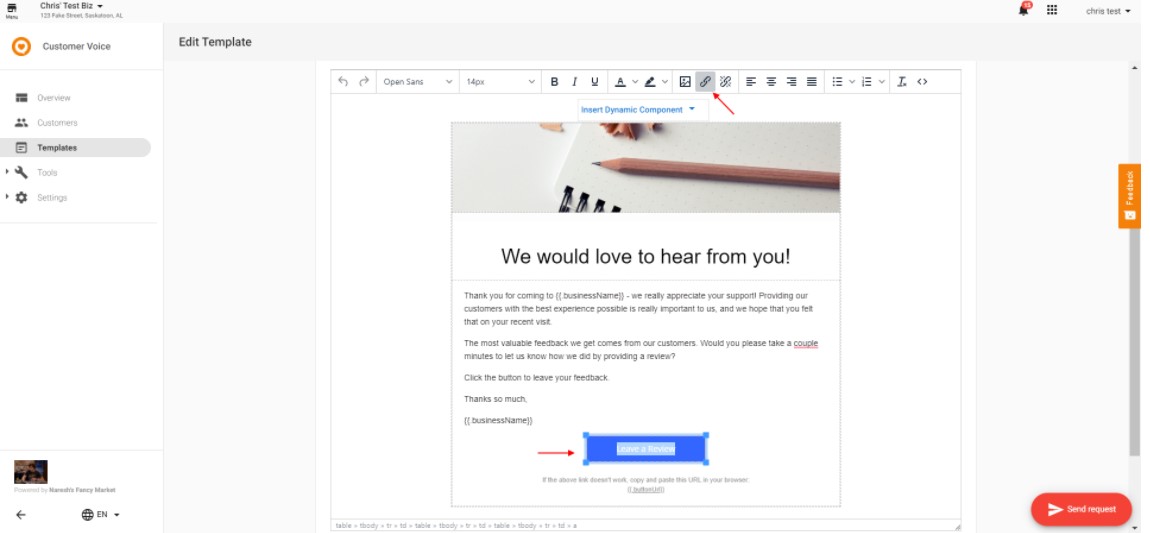Toggle italic formatting
The height and width of the screenshot is (533, 1150).
click(x=574, y=82)
